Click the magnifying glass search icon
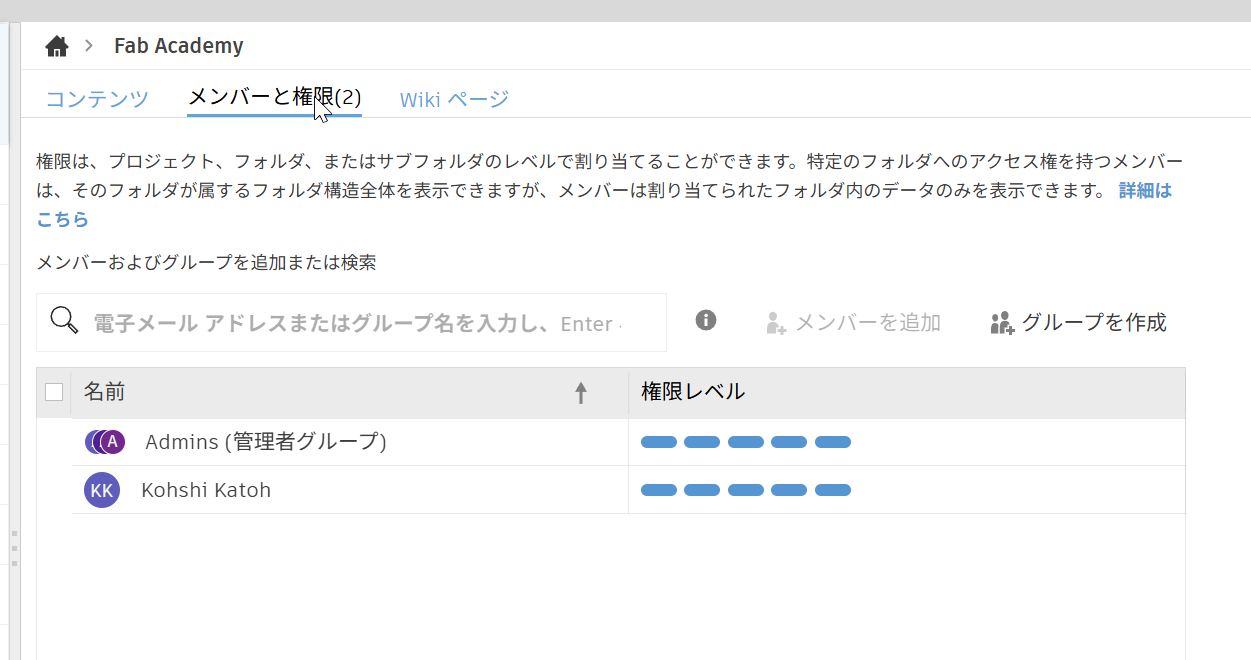This screenshot has width=1251, height=660. click(63, 321)
